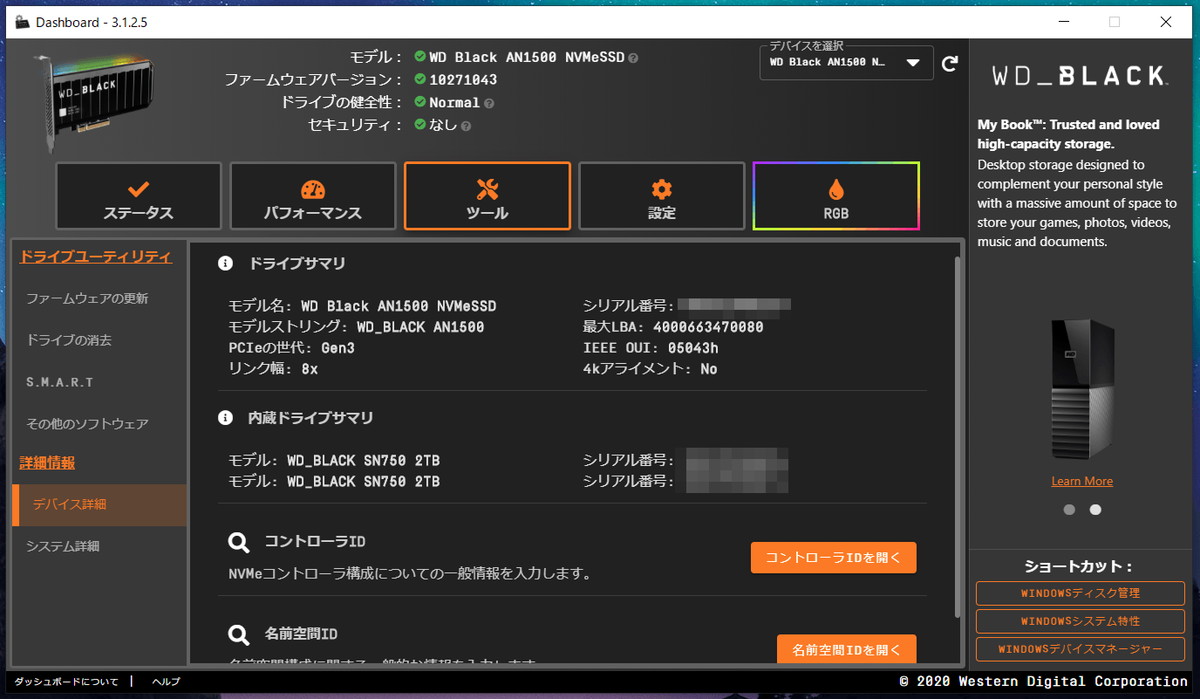Click ダッシュボードについて link
This screenshot has width=1200, height=699.
66,681
